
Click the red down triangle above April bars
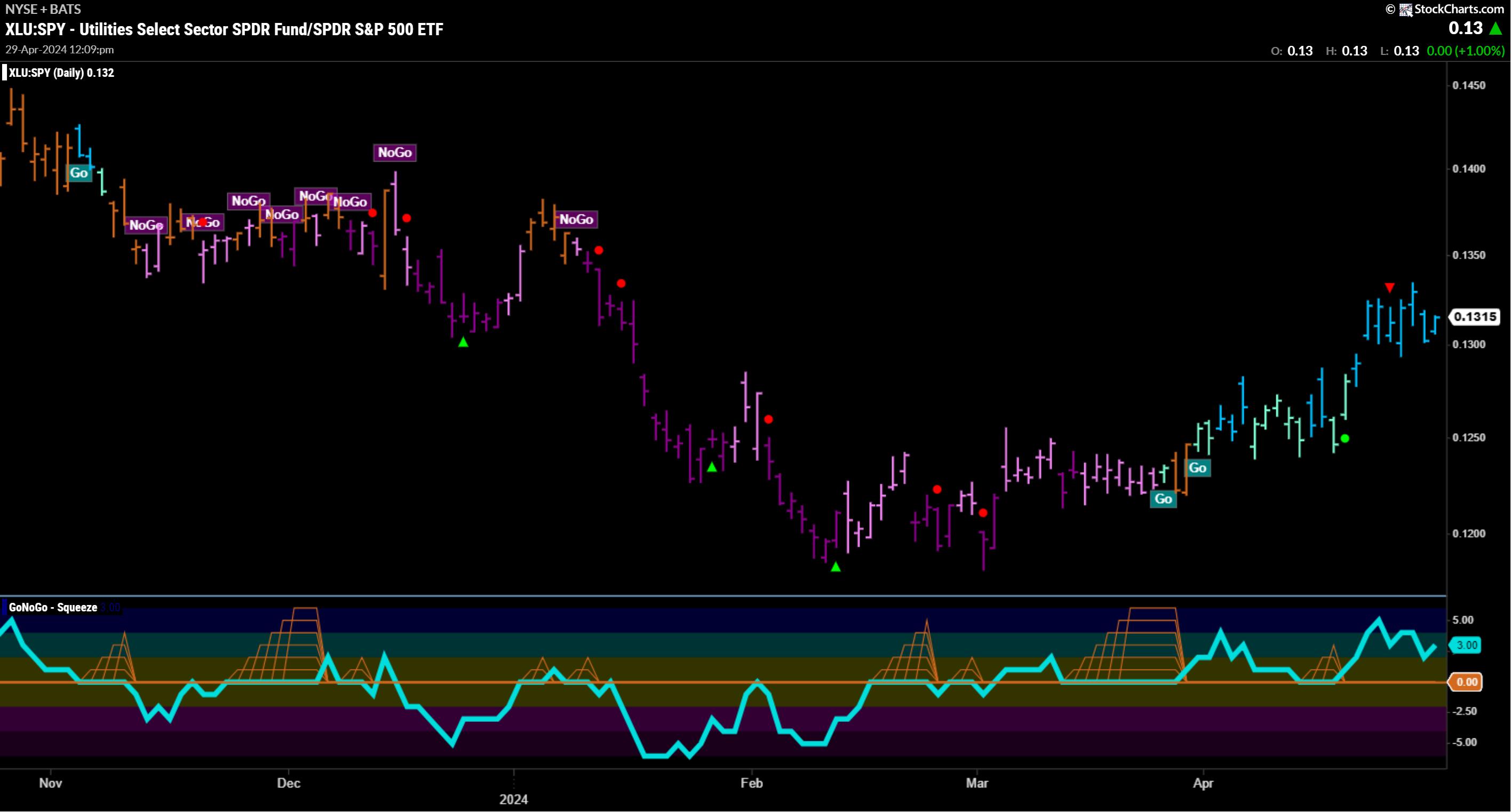pyautogui.click(x=1389, y=288)
